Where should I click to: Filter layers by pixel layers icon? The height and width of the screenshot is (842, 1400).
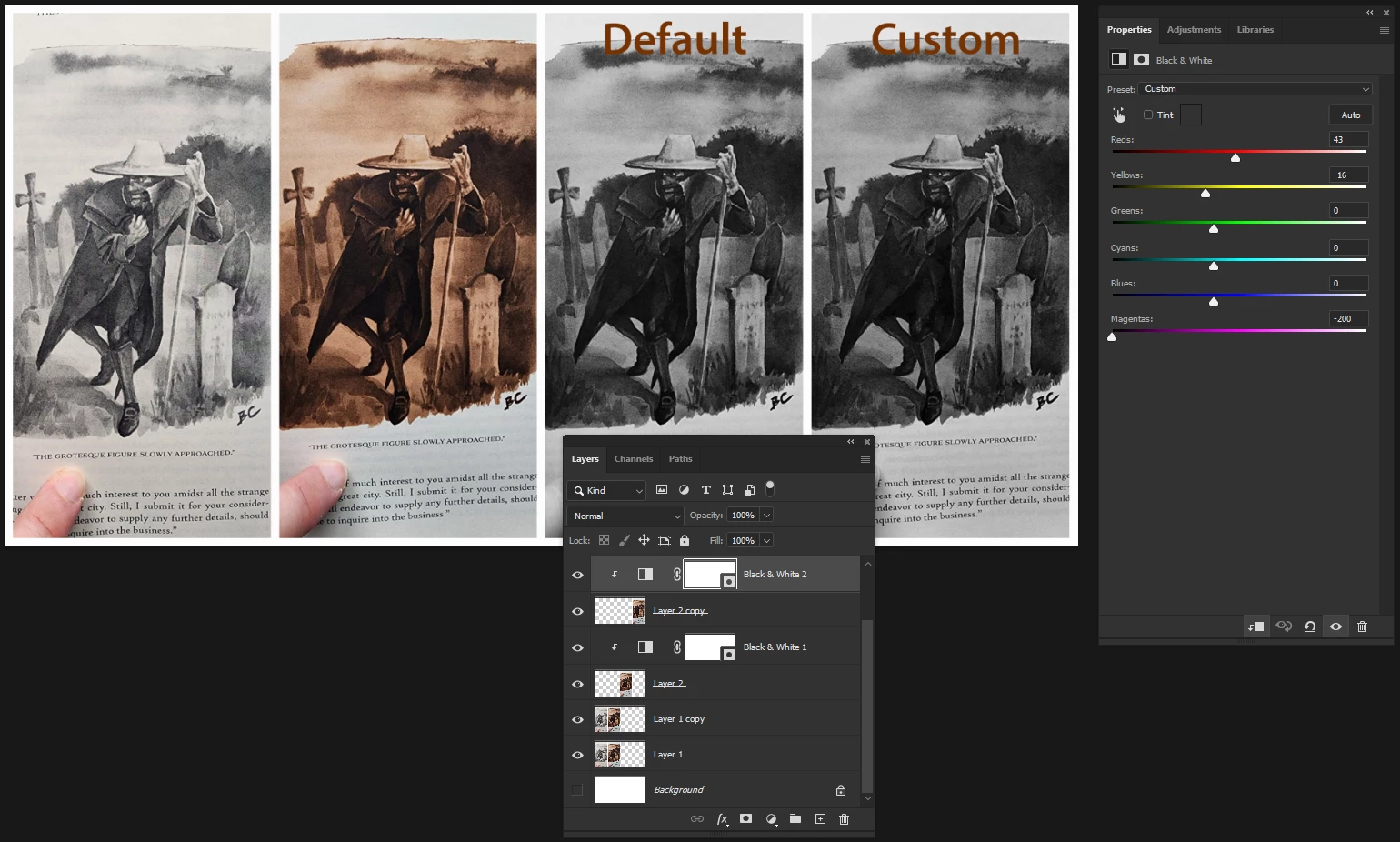tap(662, 490)
